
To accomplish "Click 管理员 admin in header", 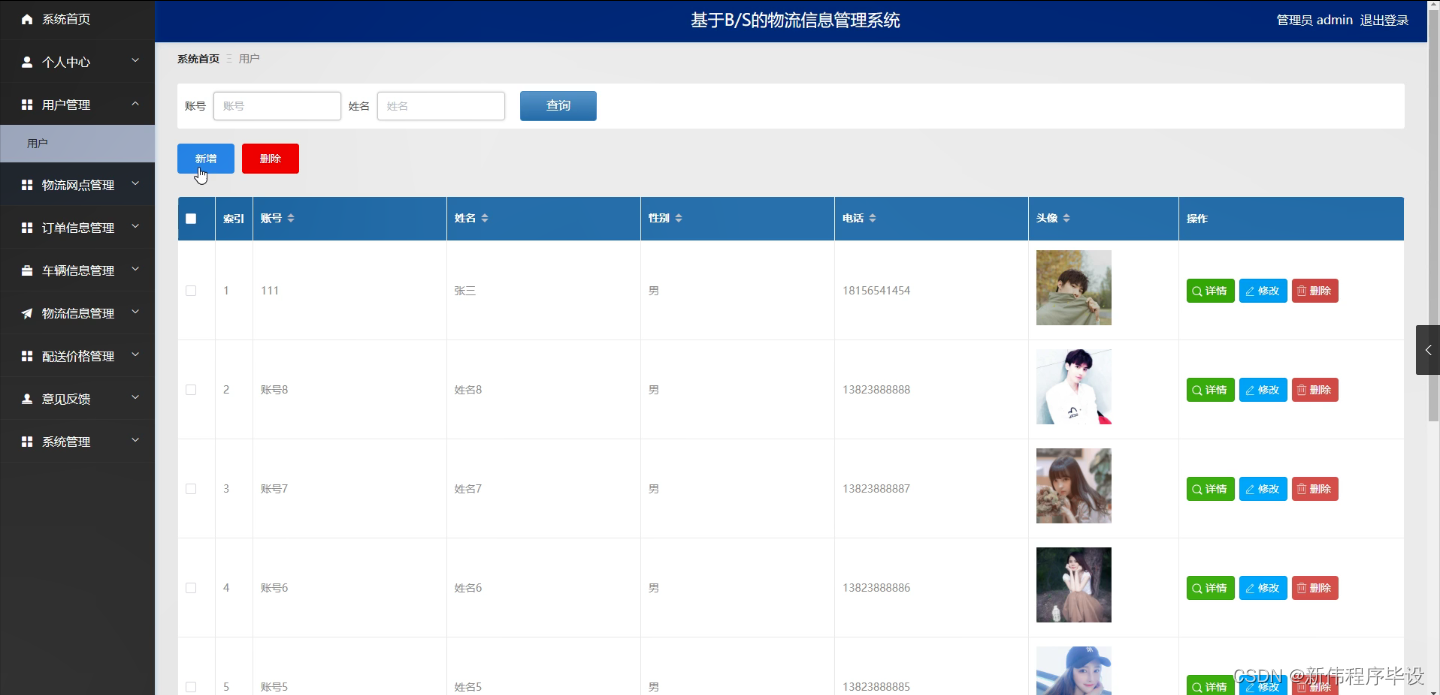I will (x=1314, y=20).
